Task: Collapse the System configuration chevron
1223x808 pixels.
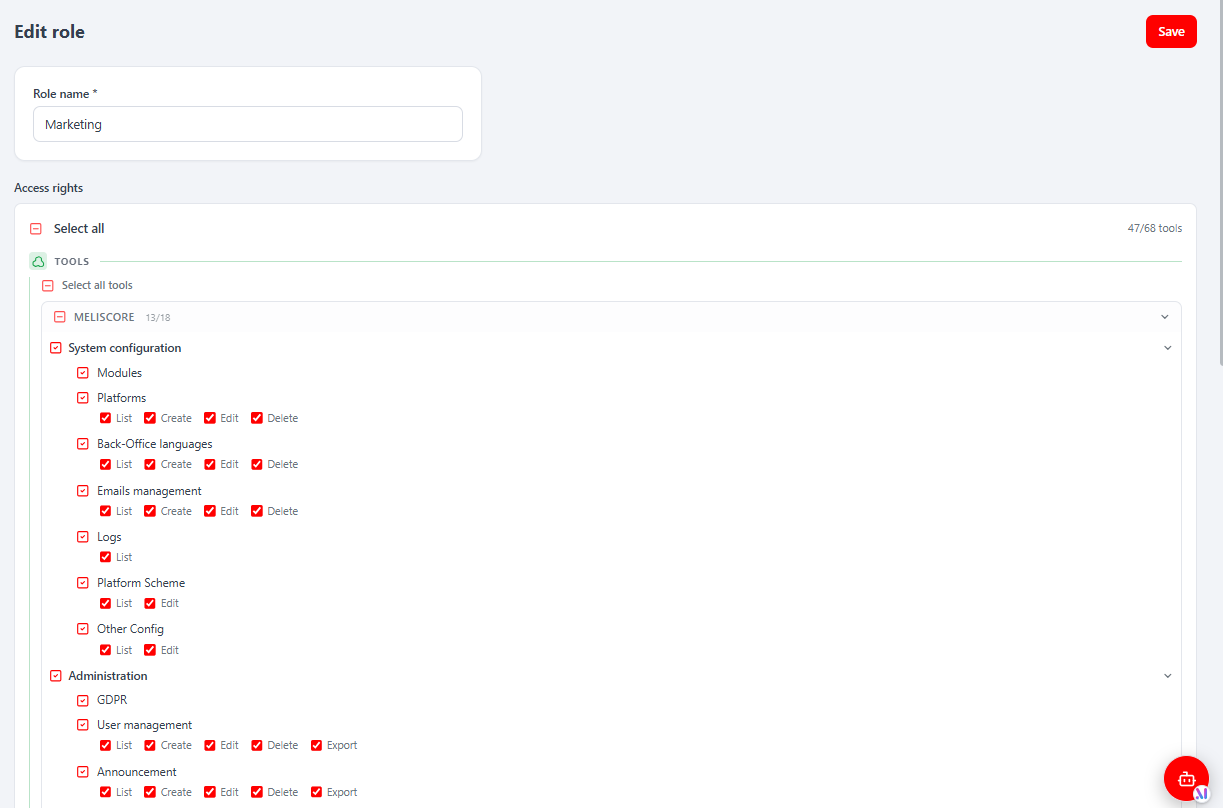Action: click(1167, 348)
